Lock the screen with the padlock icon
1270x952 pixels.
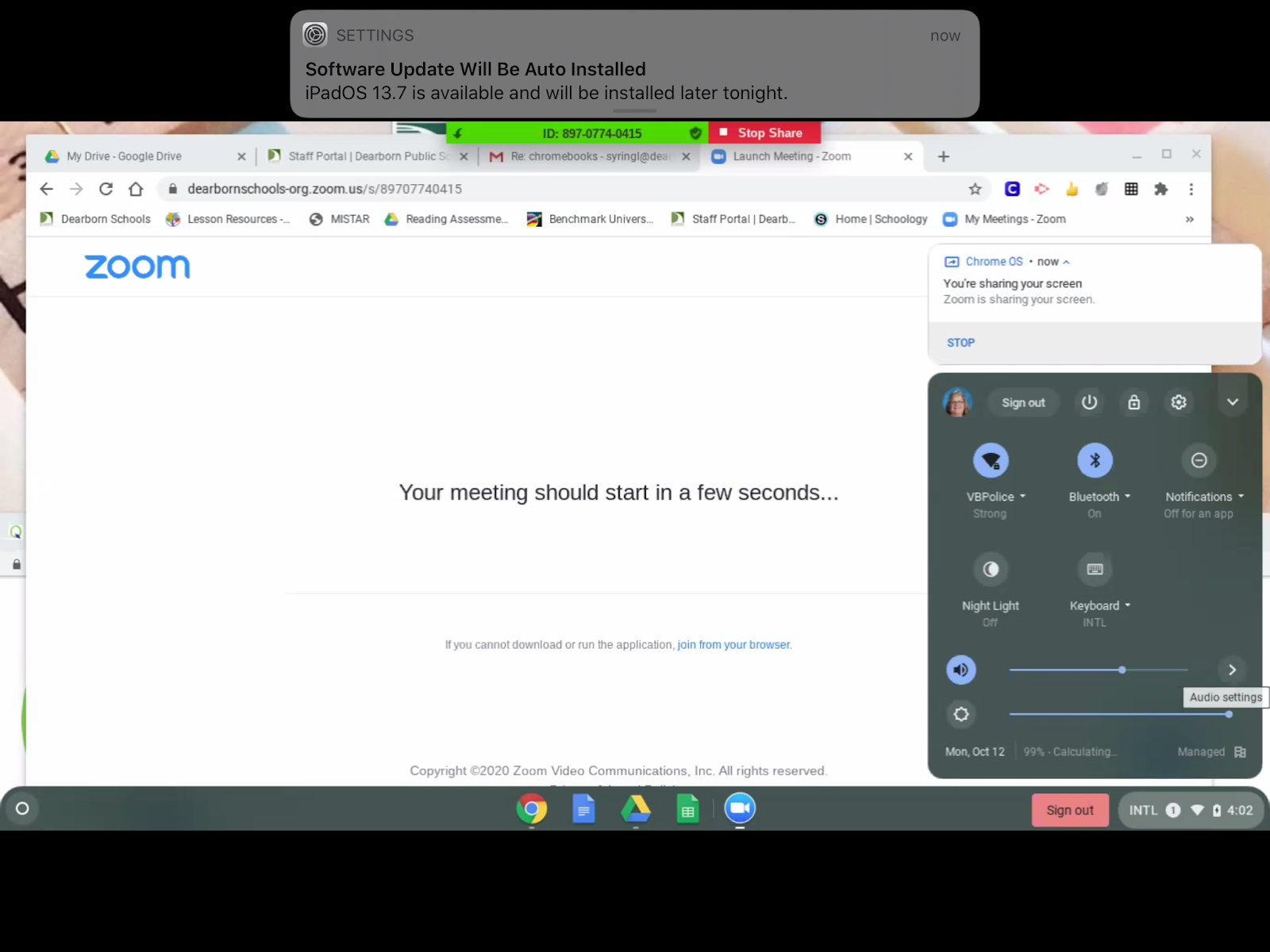pyautogui.click(x=1134, y=402)
